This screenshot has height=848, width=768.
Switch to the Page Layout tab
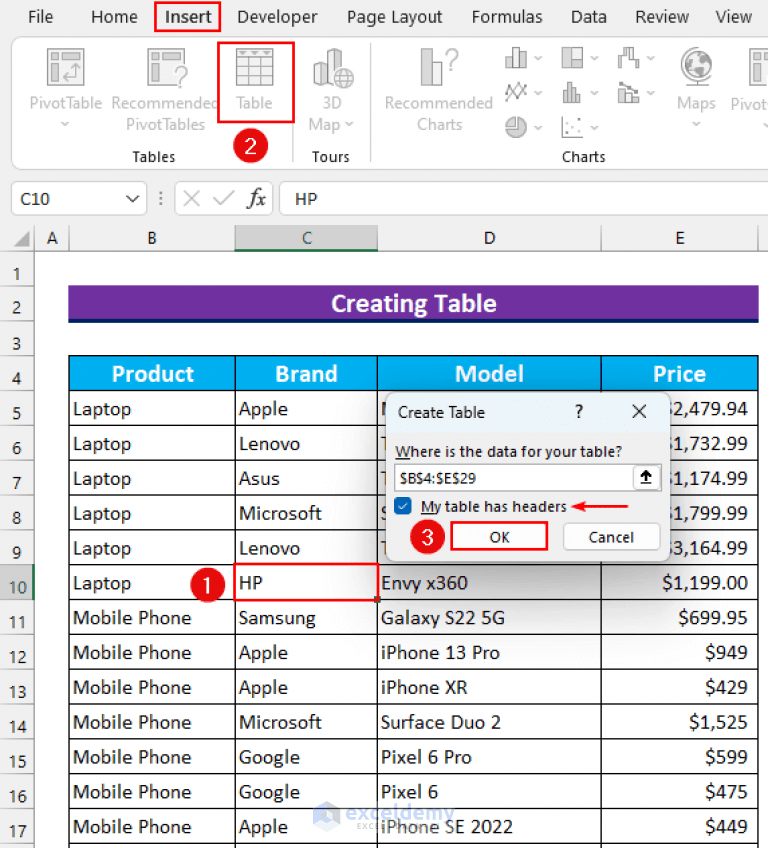click(394, 17)
